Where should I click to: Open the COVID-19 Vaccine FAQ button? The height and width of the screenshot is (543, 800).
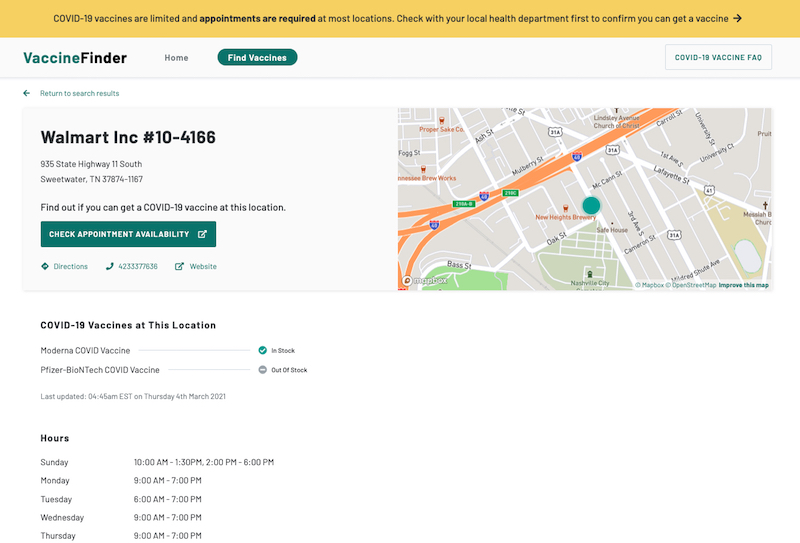coord(718,57)
